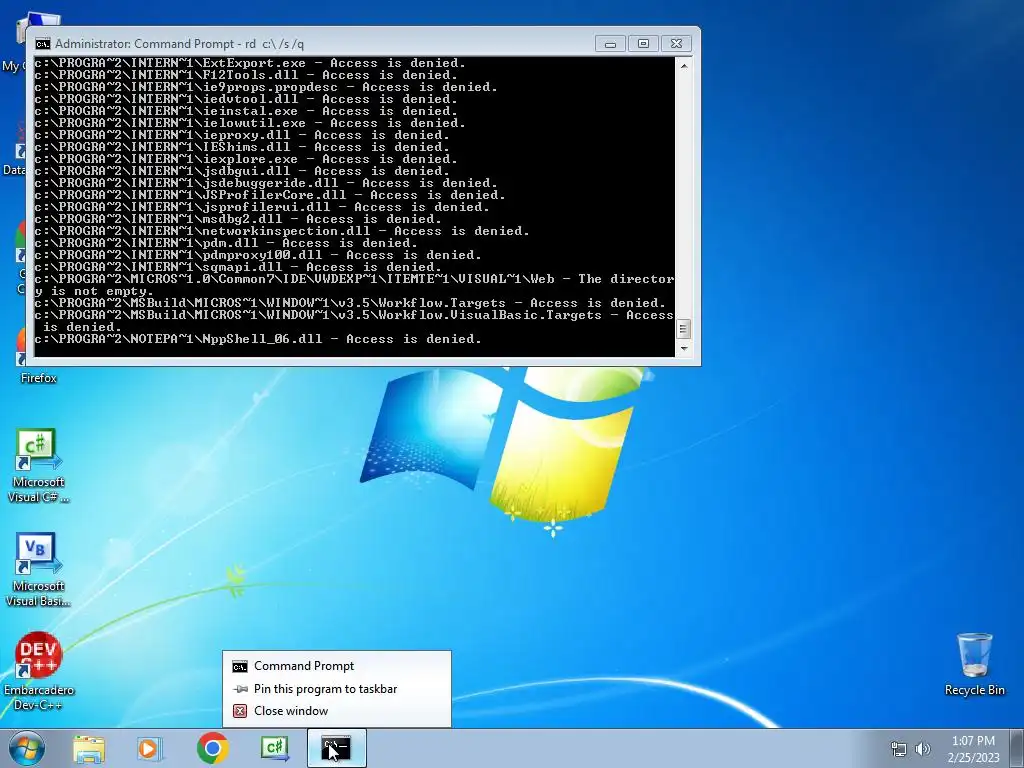
Task: Open Microsoft Visual Basic desktop shortcut
Action: [x=38, y=570]
